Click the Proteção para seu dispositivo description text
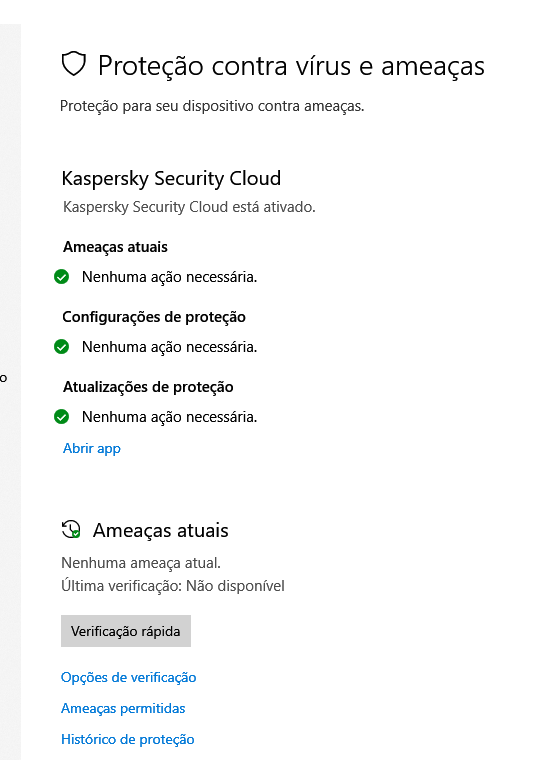The height and width of the screenshot is (760, 546). (212, 106)
